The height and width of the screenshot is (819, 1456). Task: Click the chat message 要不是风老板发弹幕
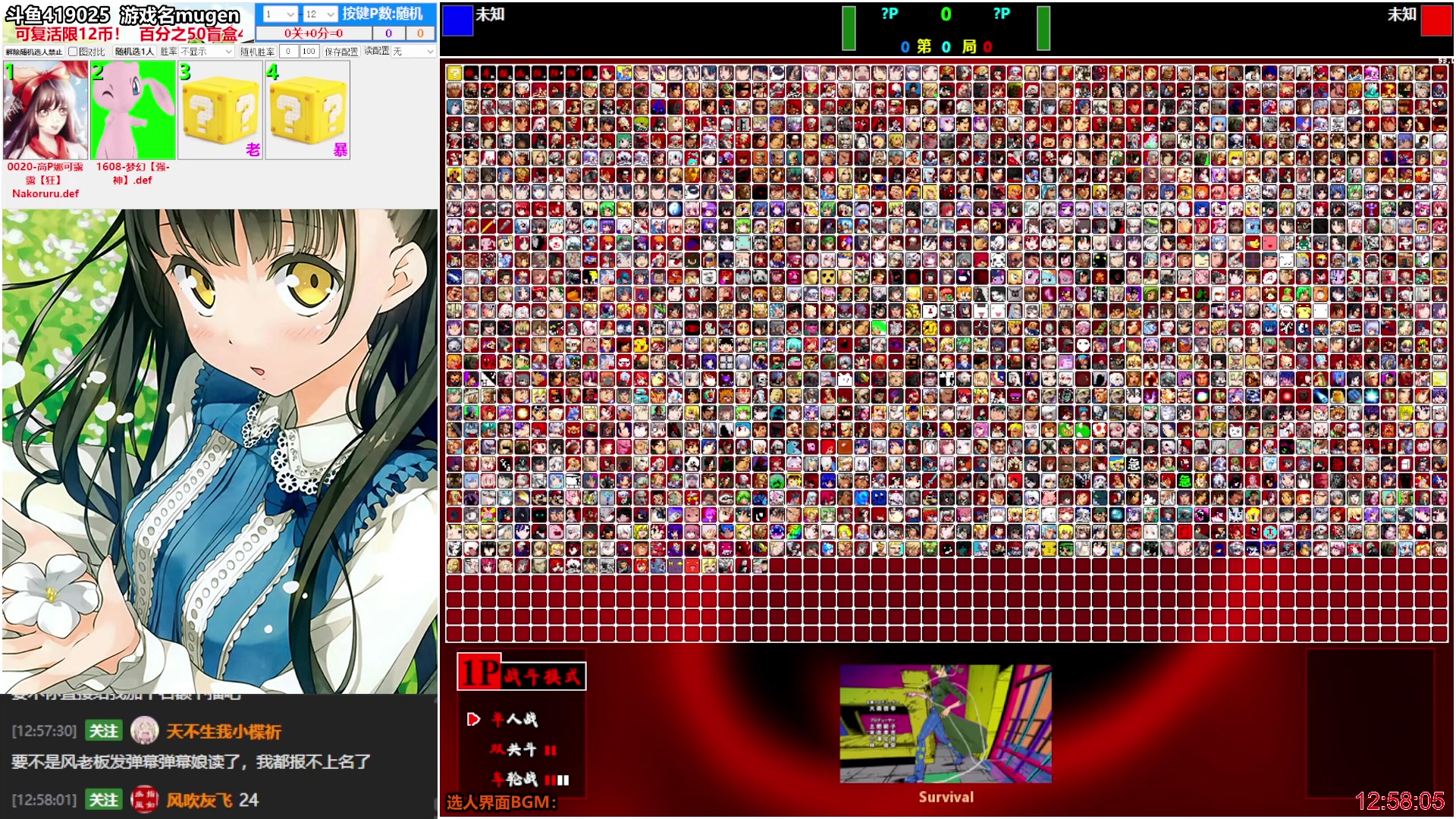191,761
